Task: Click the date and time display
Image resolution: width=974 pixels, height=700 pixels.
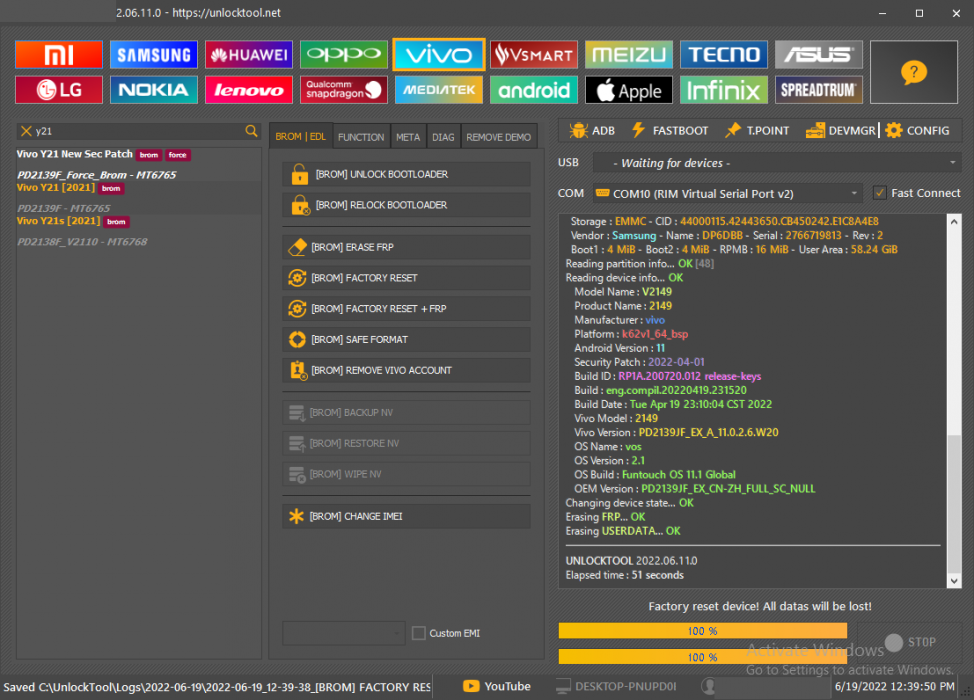Action: click(x=894, y=686)
